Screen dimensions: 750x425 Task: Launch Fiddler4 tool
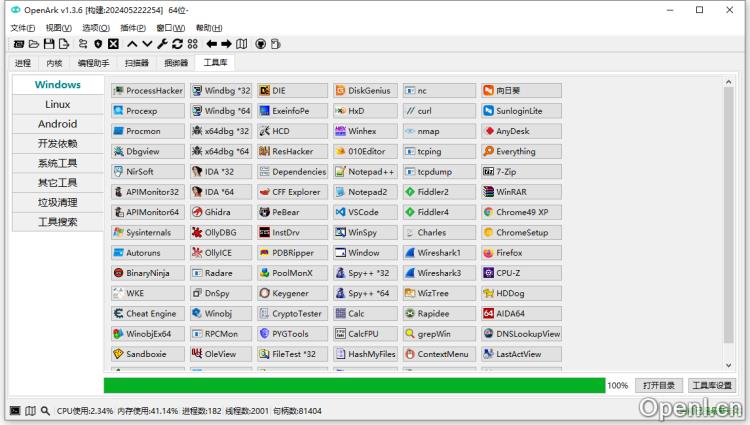coord(440,212)
